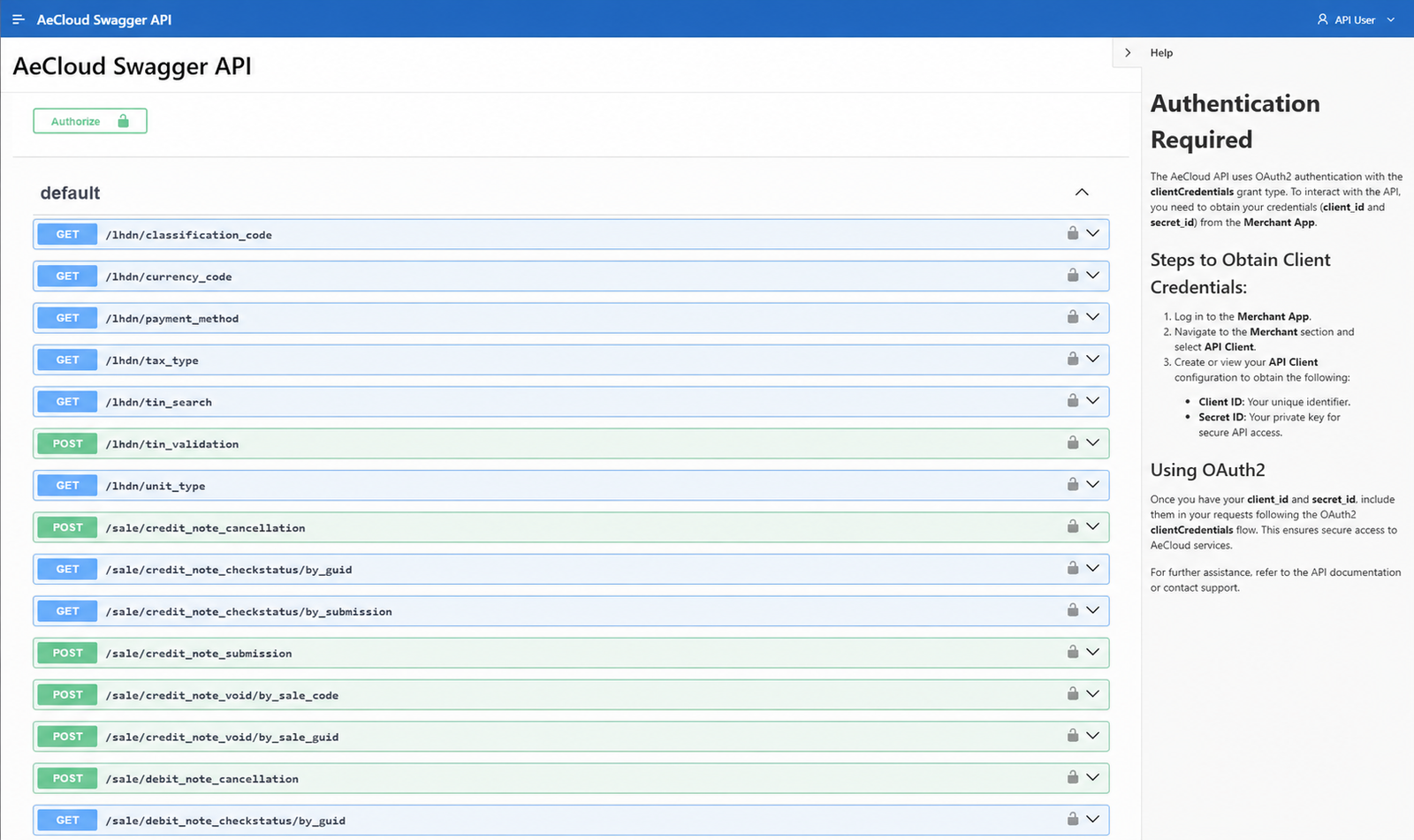This screenshot has width=1414, height=840.
Task: Expand credit_note_void/by_sale_guid chevron
Action: 1093,736
